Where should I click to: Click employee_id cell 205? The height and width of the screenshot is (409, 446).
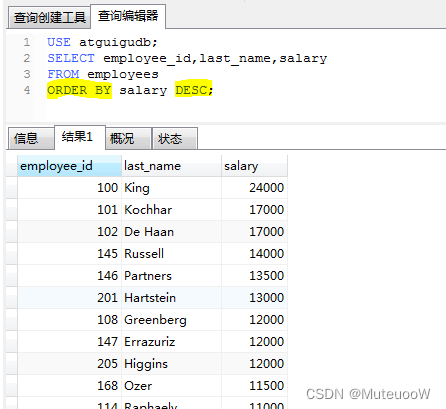[x=69, y=364]
